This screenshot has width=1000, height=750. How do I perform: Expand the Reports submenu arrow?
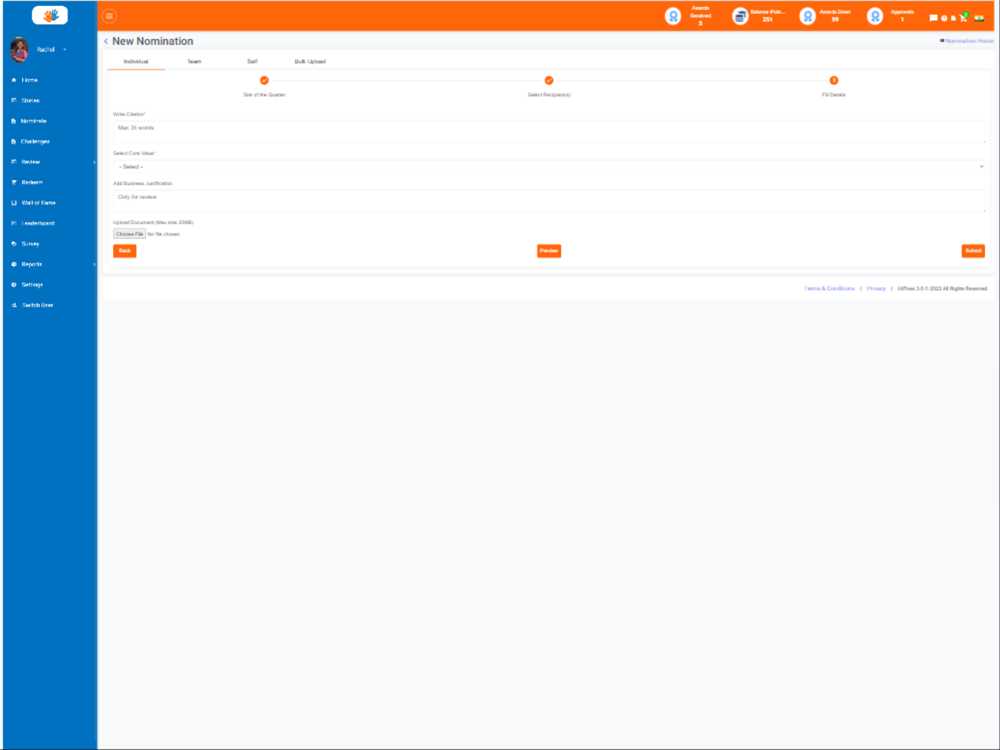click(x=94, y=264)
